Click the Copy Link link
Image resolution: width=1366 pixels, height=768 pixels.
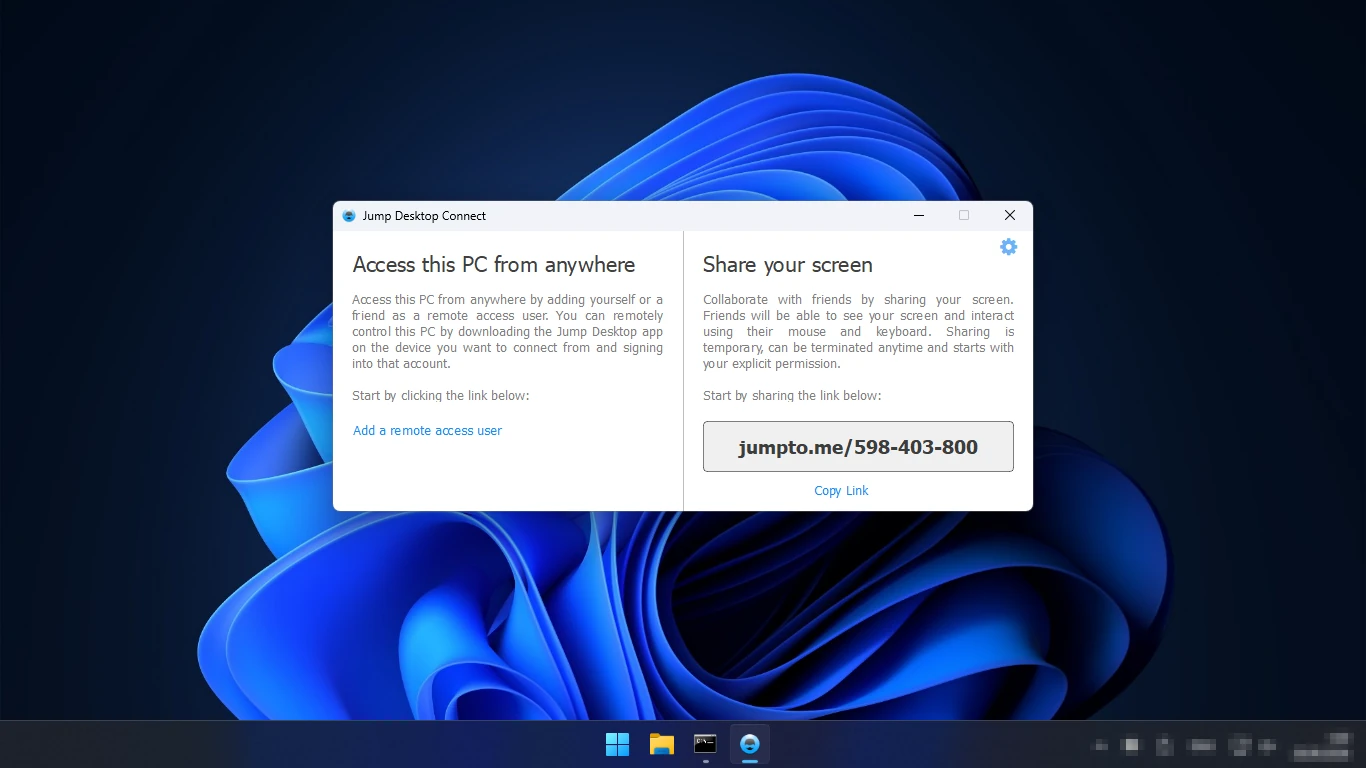[841, 491]
